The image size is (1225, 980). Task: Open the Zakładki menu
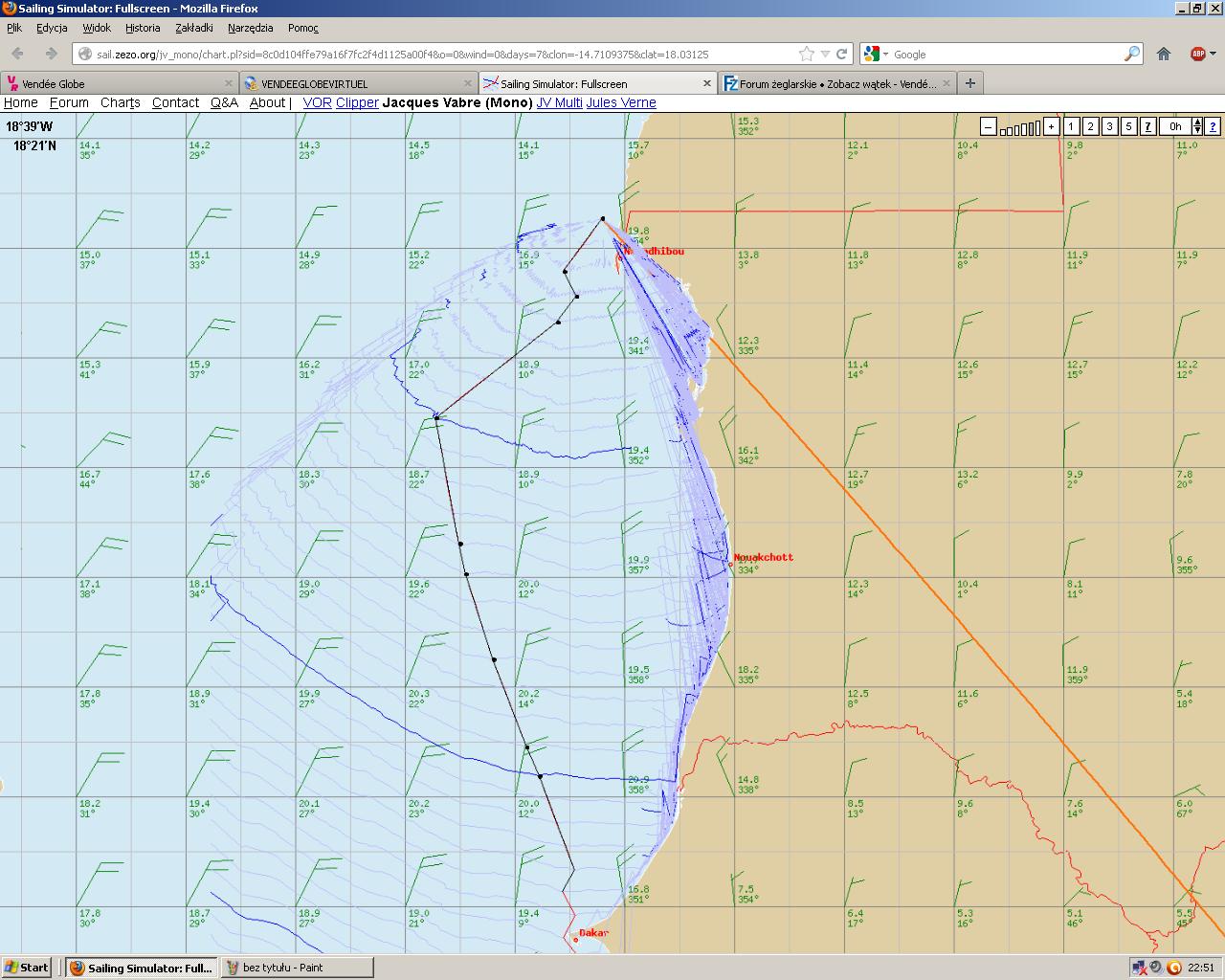[193, 28]
